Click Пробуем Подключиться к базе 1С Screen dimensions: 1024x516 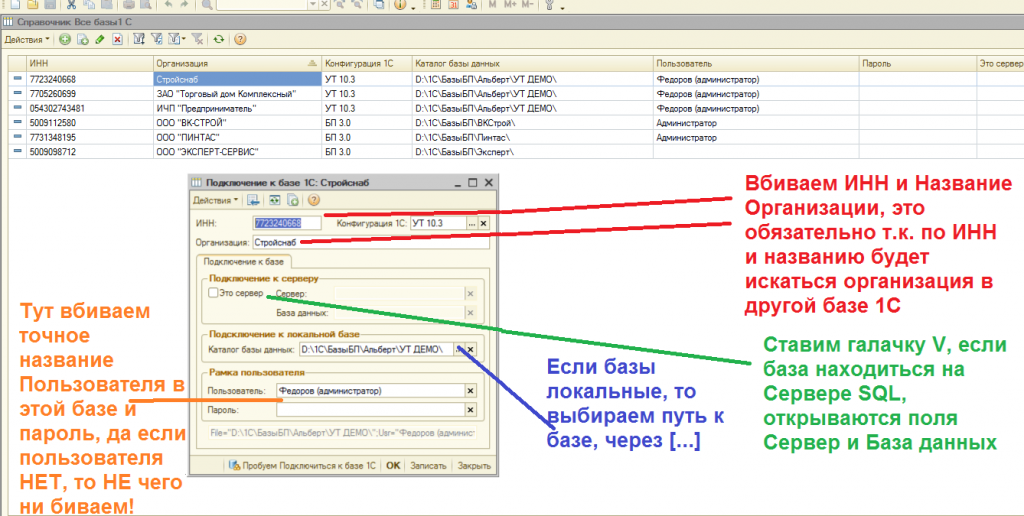(302, 466)
